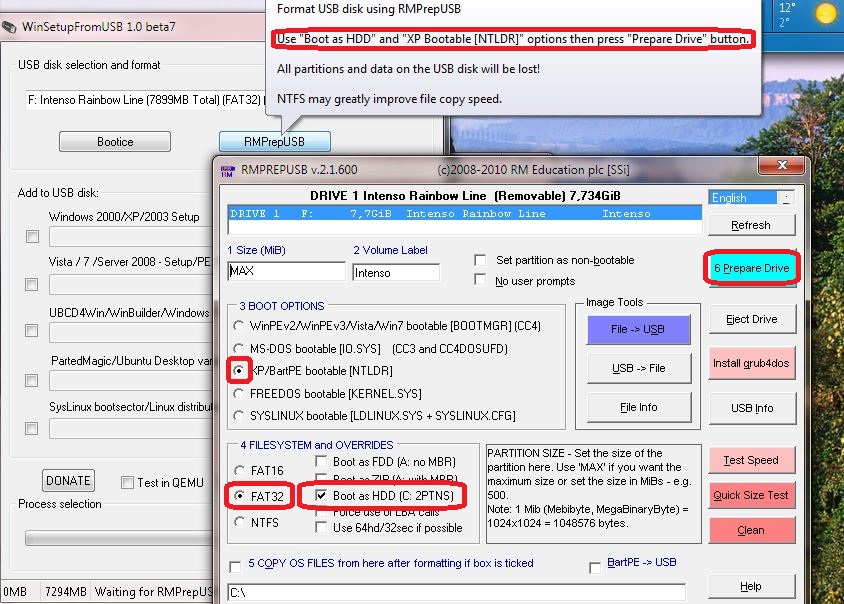Tick Set partition as non-bootable
The height and width of the screenshot is (604, 844).
coord(480,260)
